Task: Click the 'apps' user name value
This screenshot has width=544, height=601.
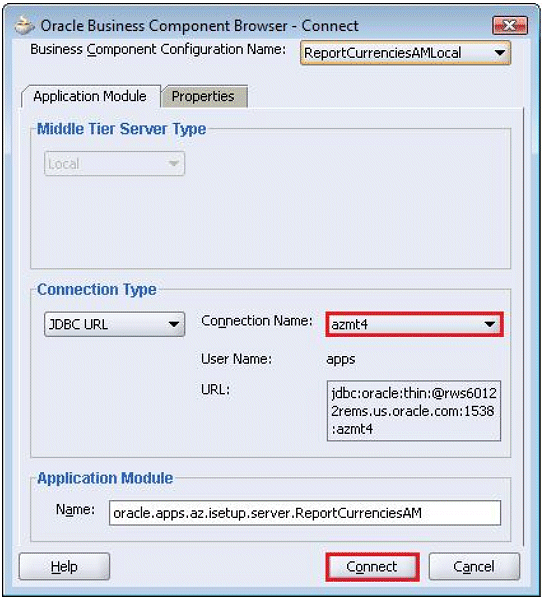Action: (x=341, y=359)
